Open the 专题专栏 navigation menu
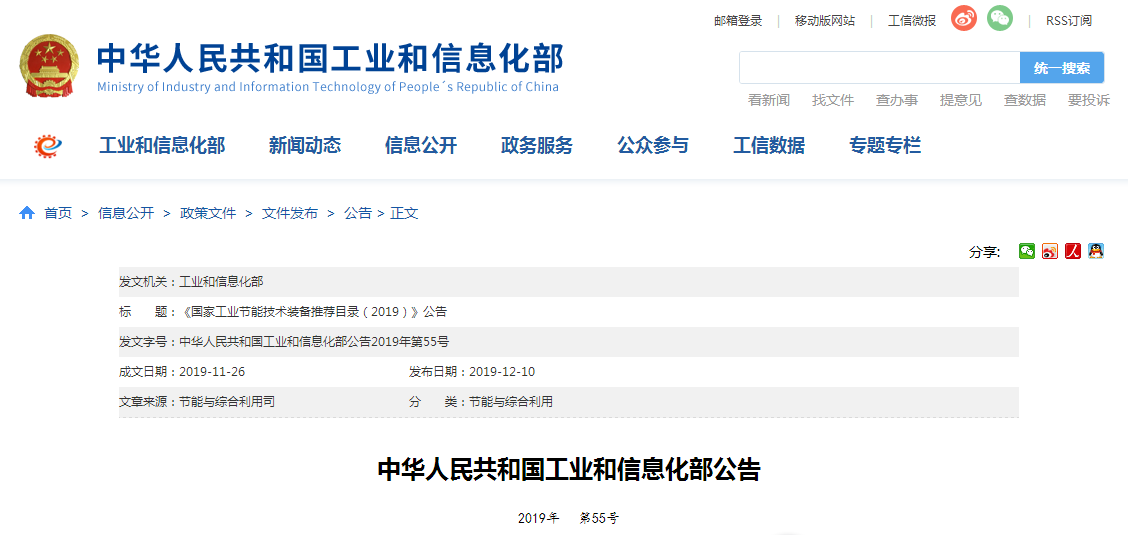The height and width of the screenshot is (535, 1128). click(885, 146)
